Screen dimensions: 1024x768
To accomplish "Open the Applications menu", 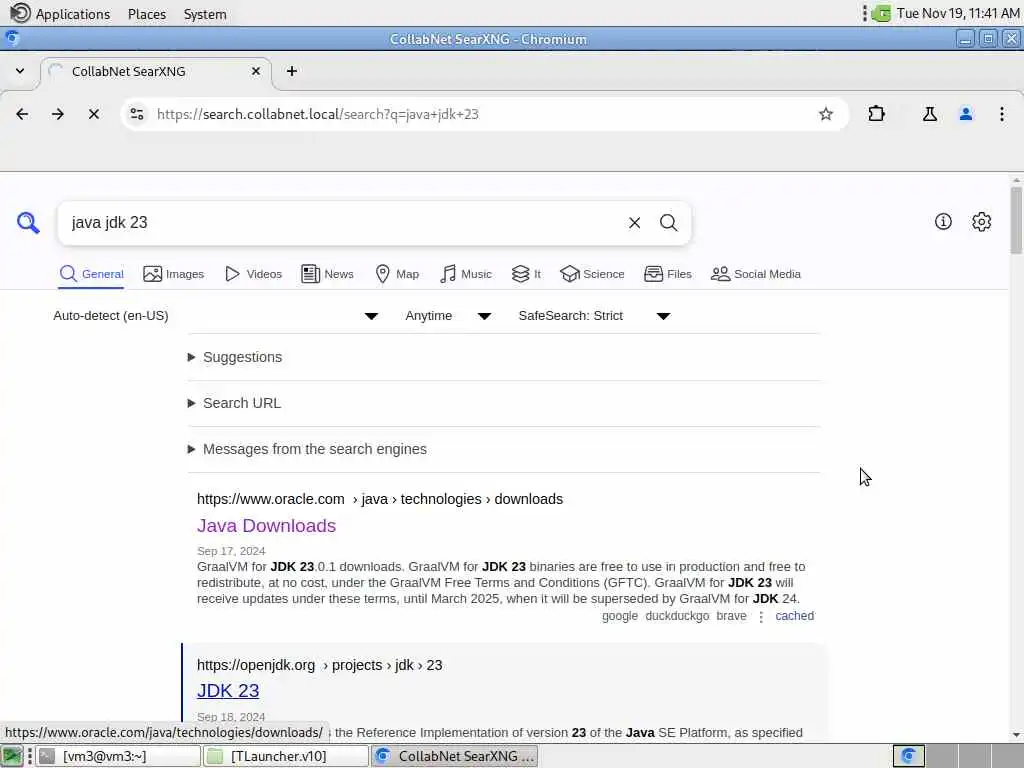I will click(x=72, y=14).
